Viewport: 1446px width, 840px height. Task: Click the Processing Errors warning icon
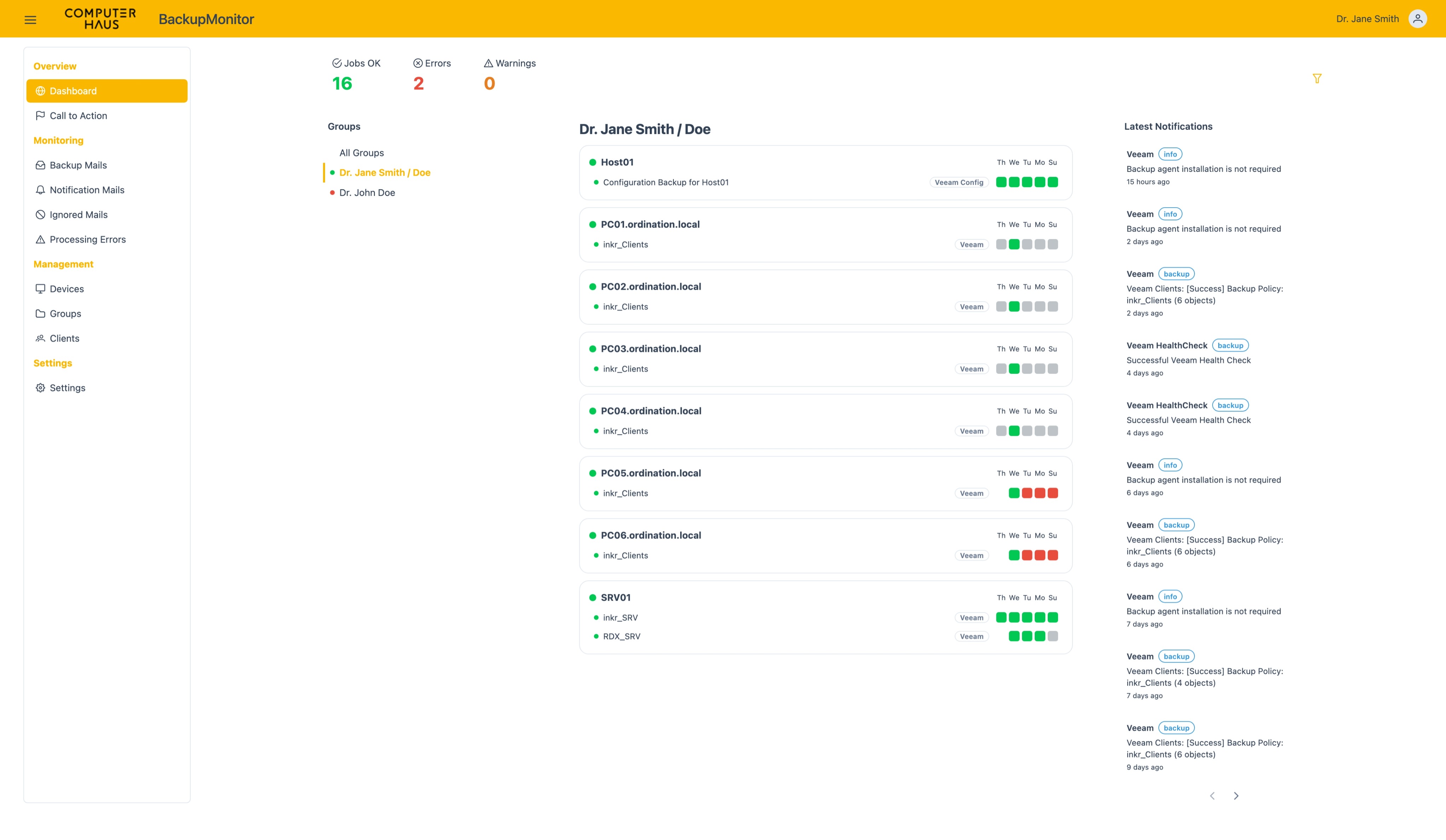click(x=40, y=240)
